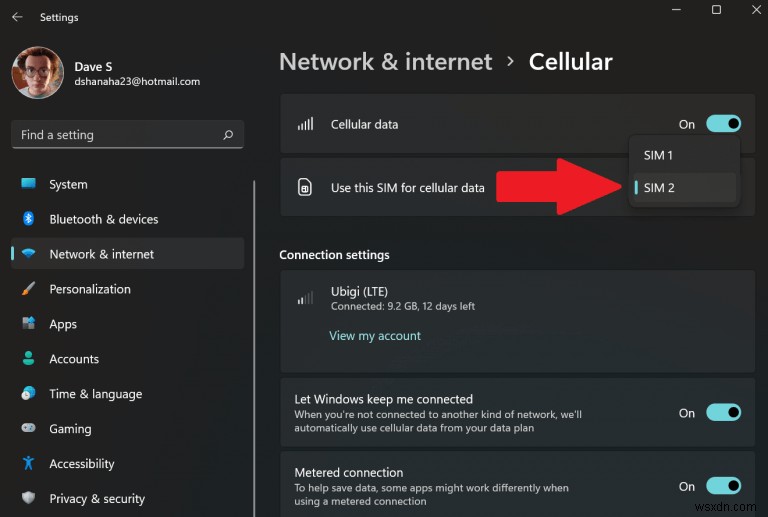This screenshot has width=768, height=517.
Task: Click the Privacy & security shield icon
Action: pos(28,497)
